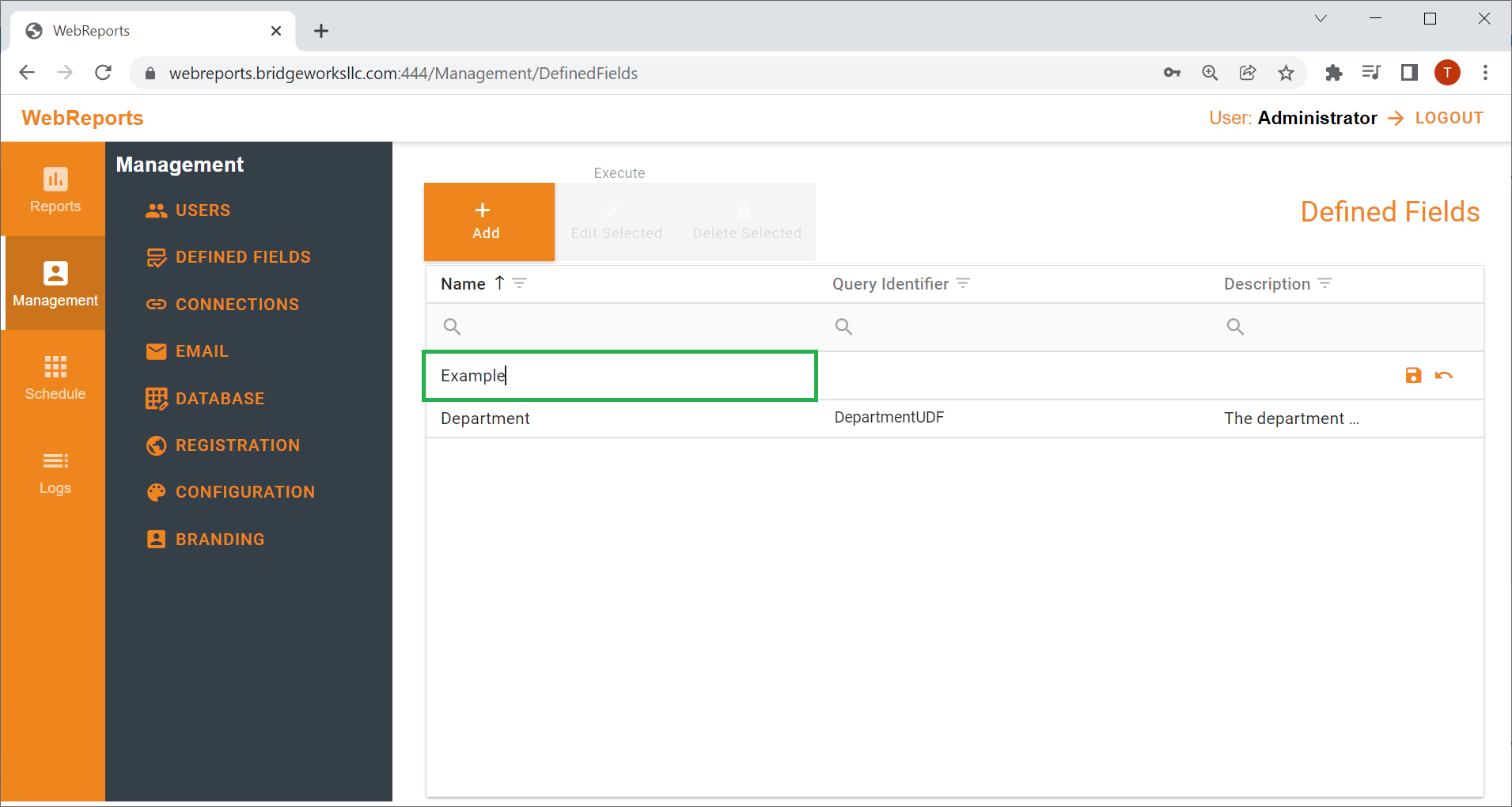Sort by Description column header
This screenshot has height=807, width=1512.
[x=1267, y=284]
